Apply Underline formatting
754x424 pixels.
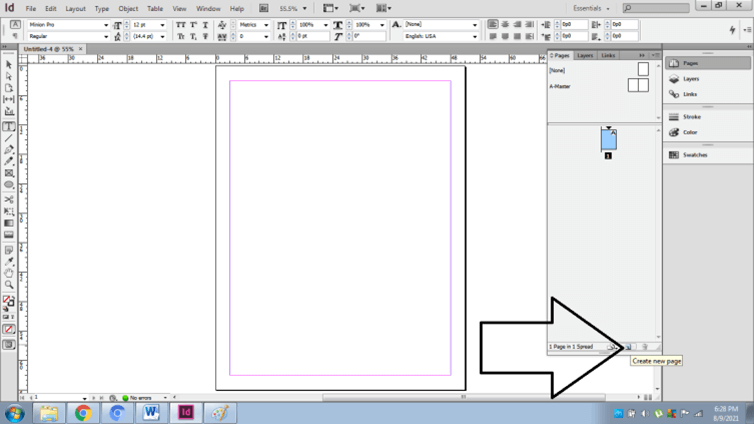[205, 25]
